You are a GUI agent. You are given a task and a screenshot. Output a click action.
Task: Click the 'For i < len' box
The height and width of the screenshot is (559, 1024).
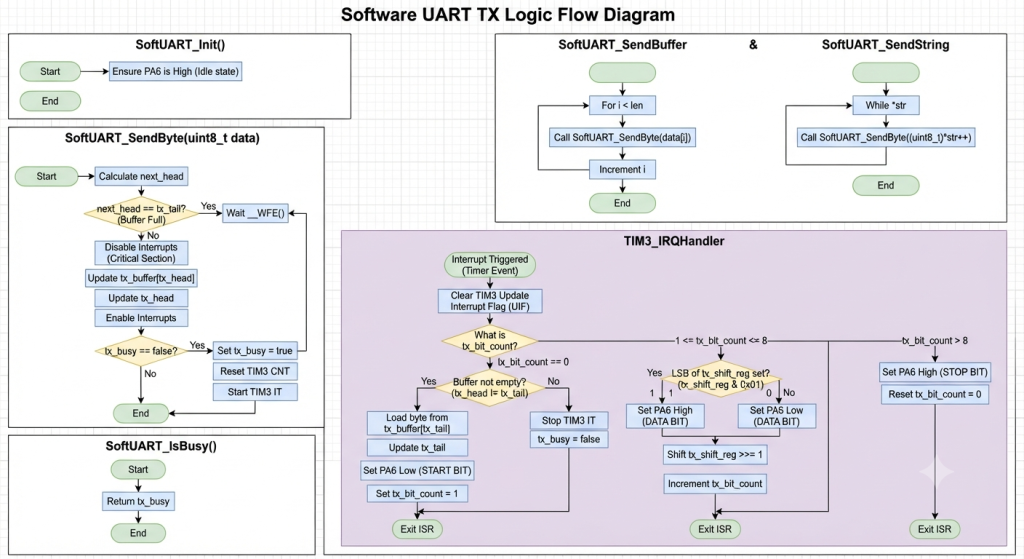point(622,105)
